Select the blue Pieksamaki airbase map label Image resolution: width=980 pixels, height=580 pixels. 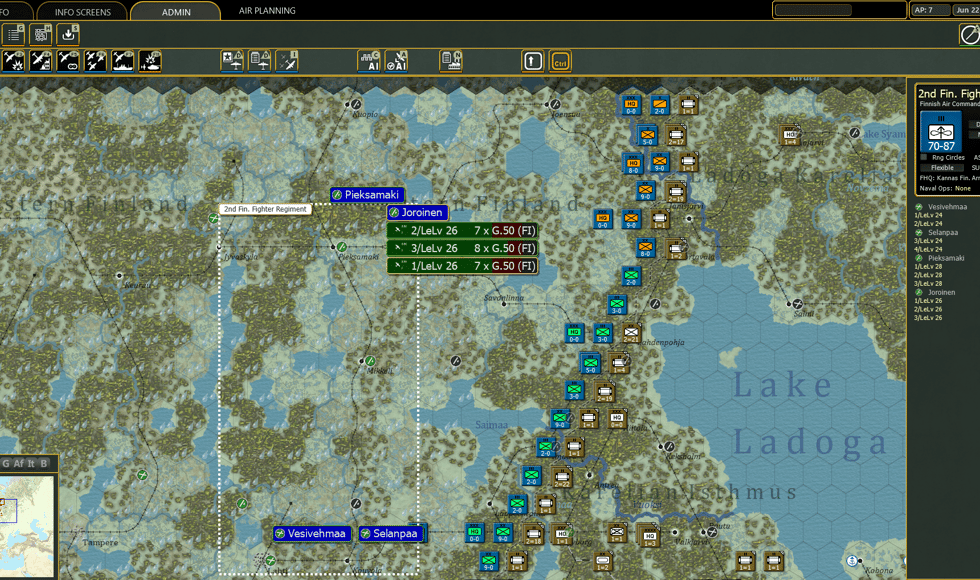pos(367,195)
